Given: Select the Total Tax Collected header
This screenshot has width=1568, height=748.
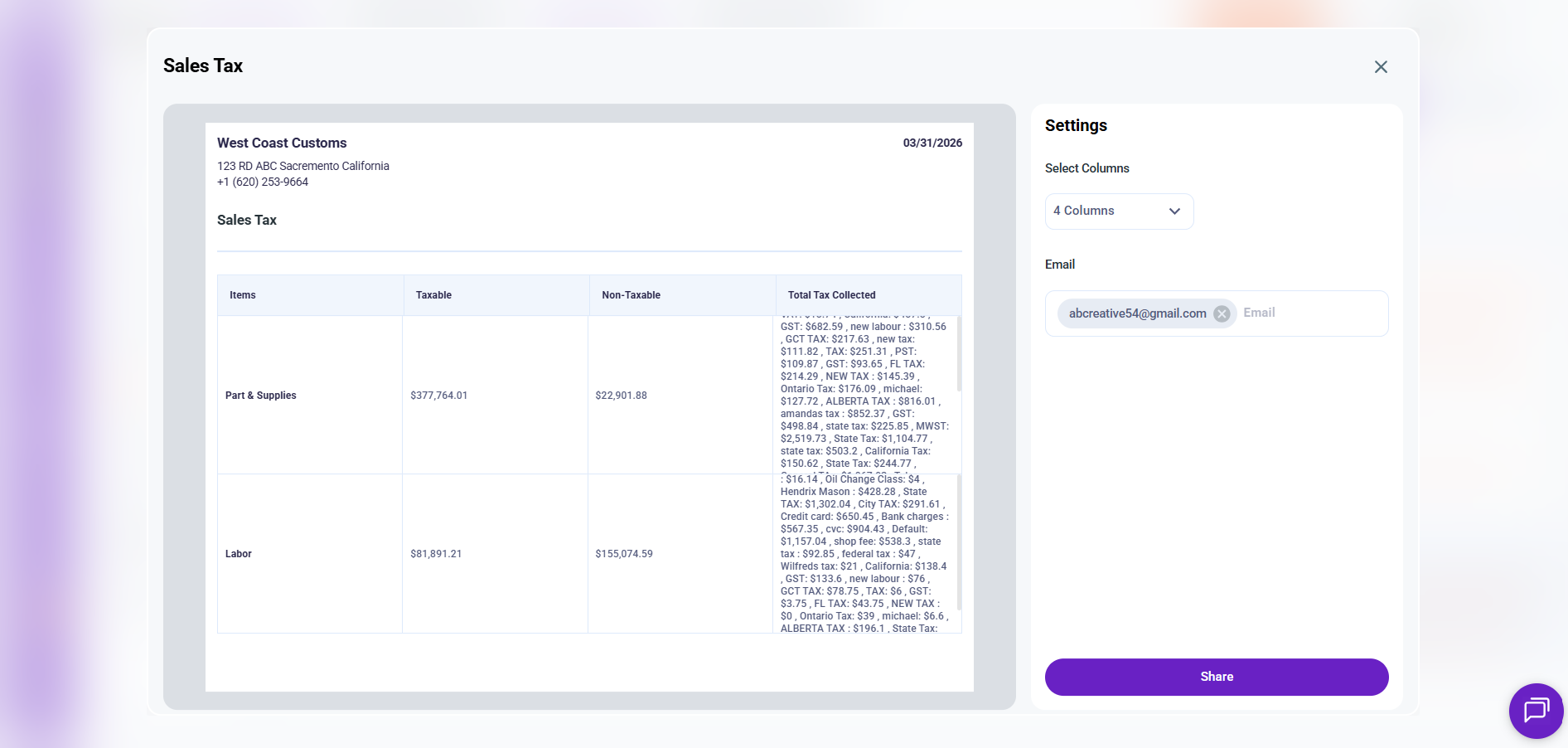Looking at the screenshot, I should [x=831, y=295].
